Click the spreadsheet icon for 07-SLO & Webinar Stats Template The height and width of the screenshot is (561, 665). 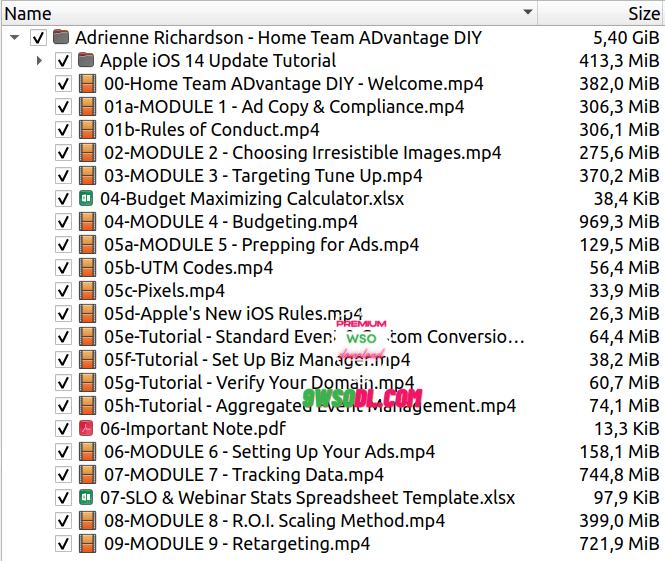pos(86,497)
